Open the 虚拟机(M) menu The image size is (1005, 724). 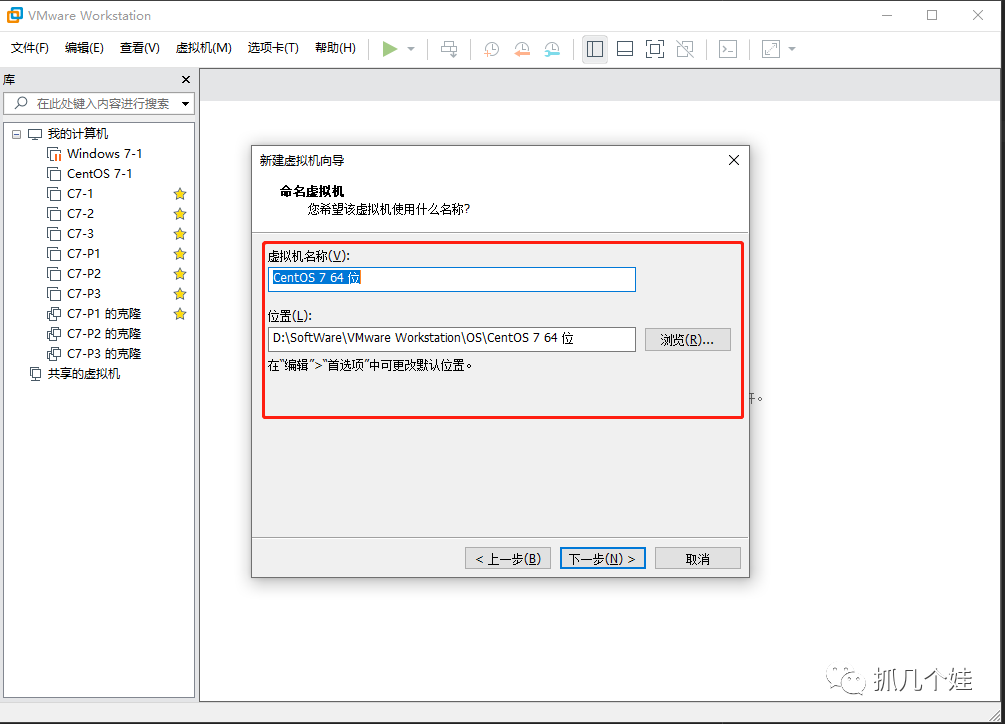point(204,48)
